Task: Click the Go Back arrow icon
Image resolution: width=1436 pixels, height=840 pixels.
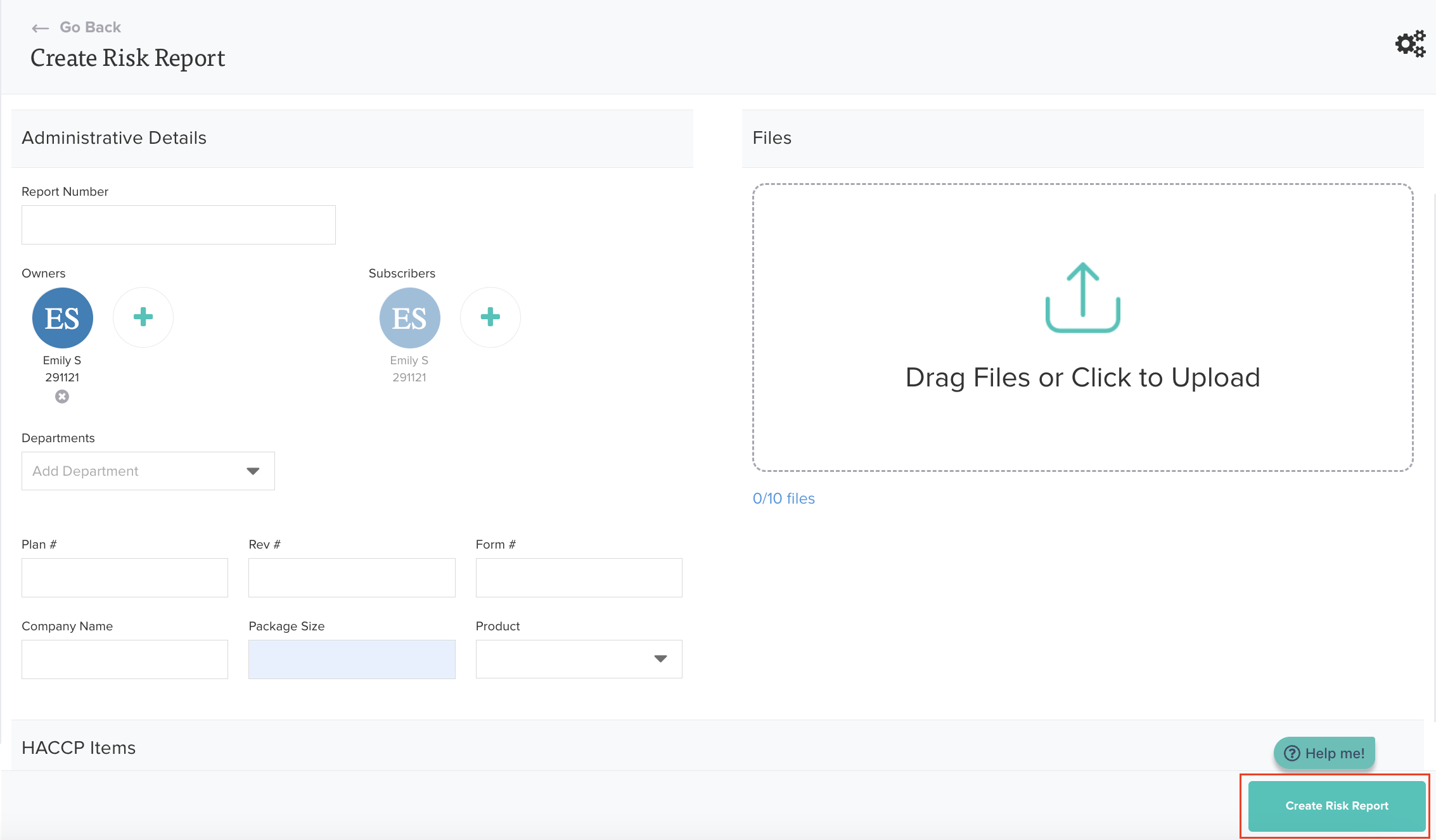Action: (x=40, y=28)
